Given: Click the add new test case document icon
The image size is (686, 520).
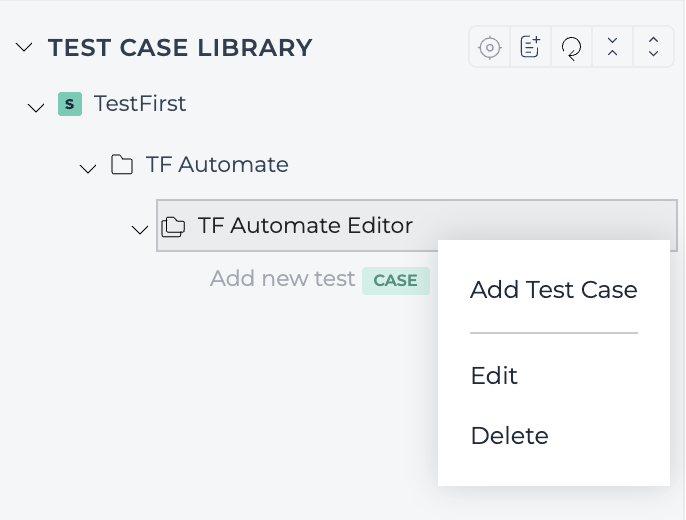Looking at the screenshot, I should [530, 47].
